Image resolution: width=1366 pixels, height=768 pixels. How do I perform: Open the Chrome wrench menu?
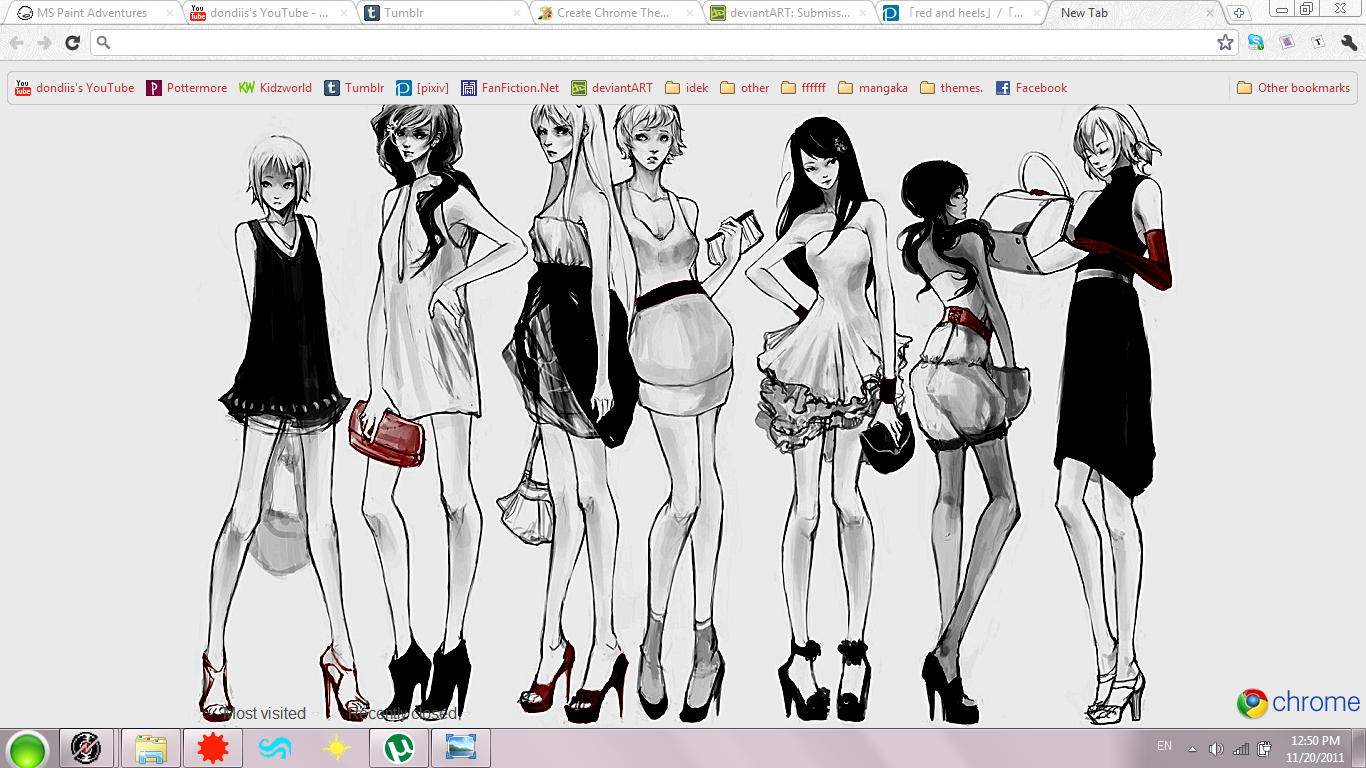point(1349,43)
